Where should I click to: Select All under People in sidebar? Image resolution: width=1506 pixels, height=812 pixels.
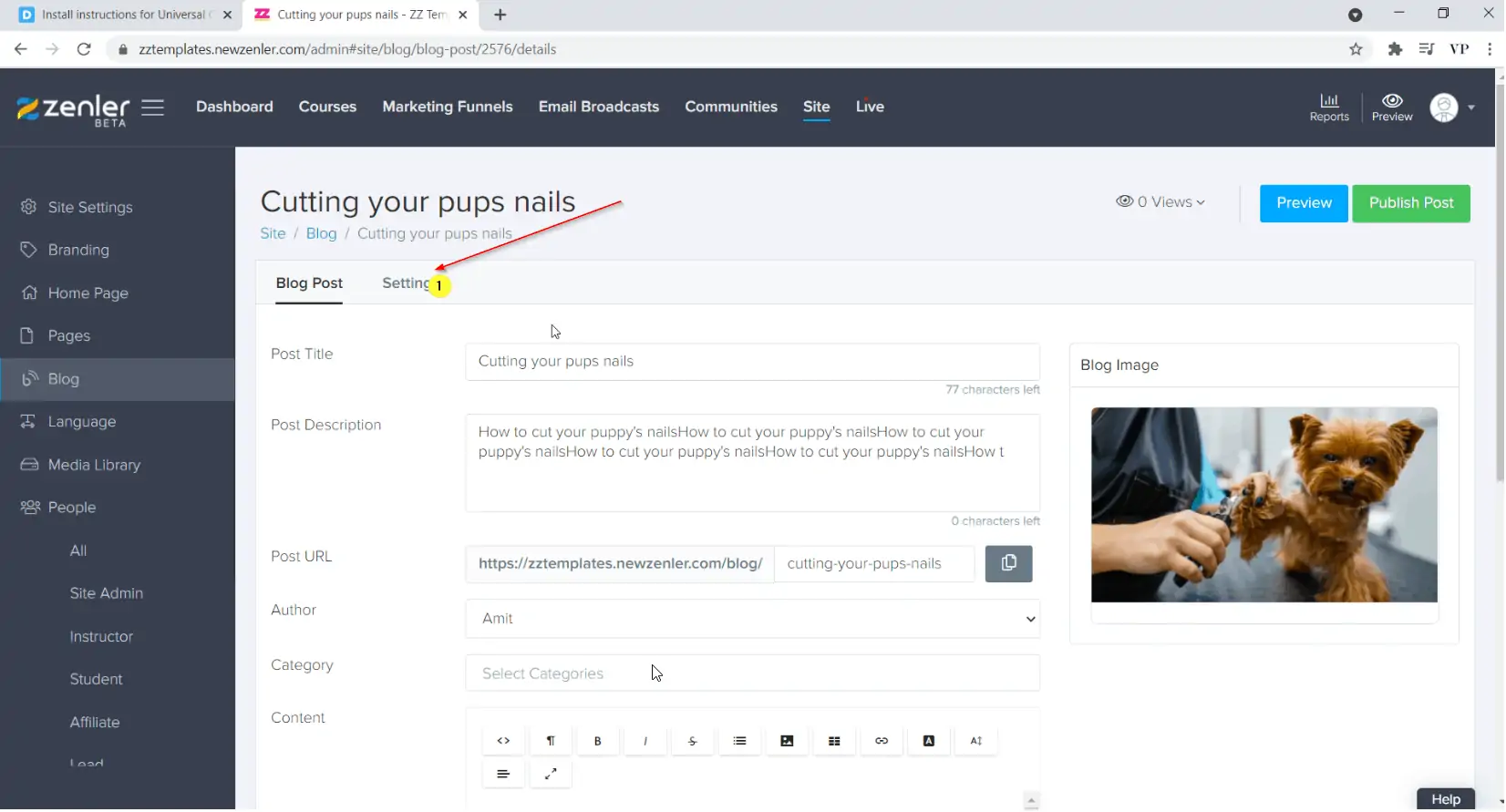(x=78, y=550)
